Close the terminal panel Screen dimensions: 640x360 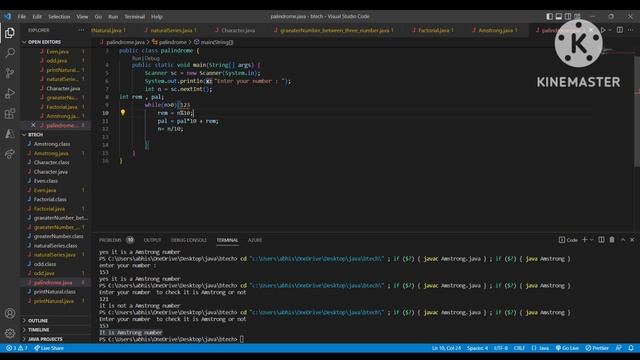(632, 240)
